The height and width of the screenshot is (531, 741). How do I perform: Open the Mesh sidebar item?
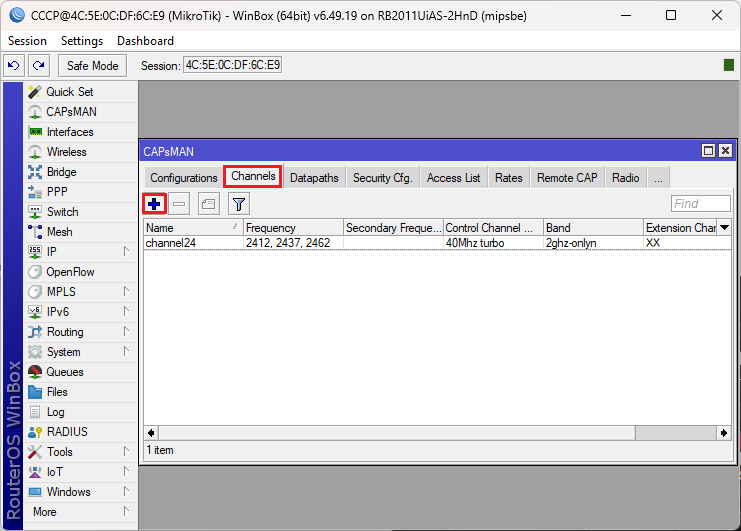pos(81,232)
